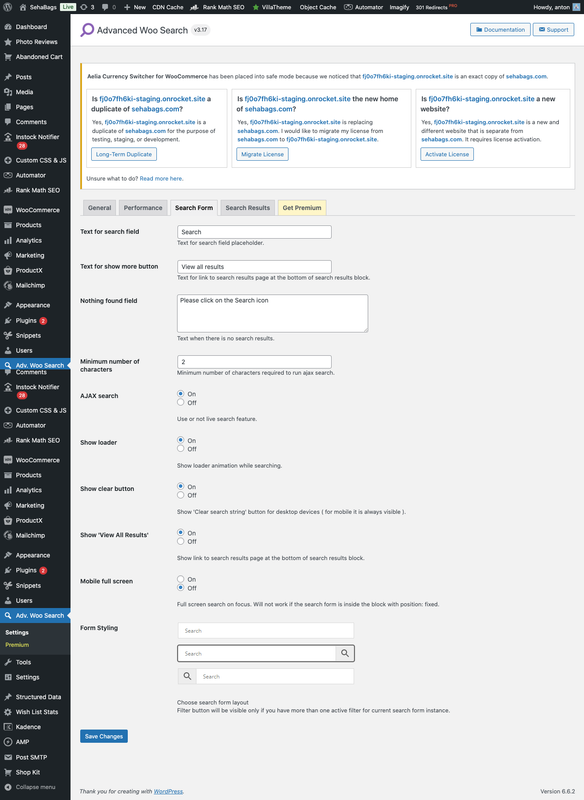Open the Search Results tab
The width and height of the screenshot is (584, 800).
click(247, 208)
